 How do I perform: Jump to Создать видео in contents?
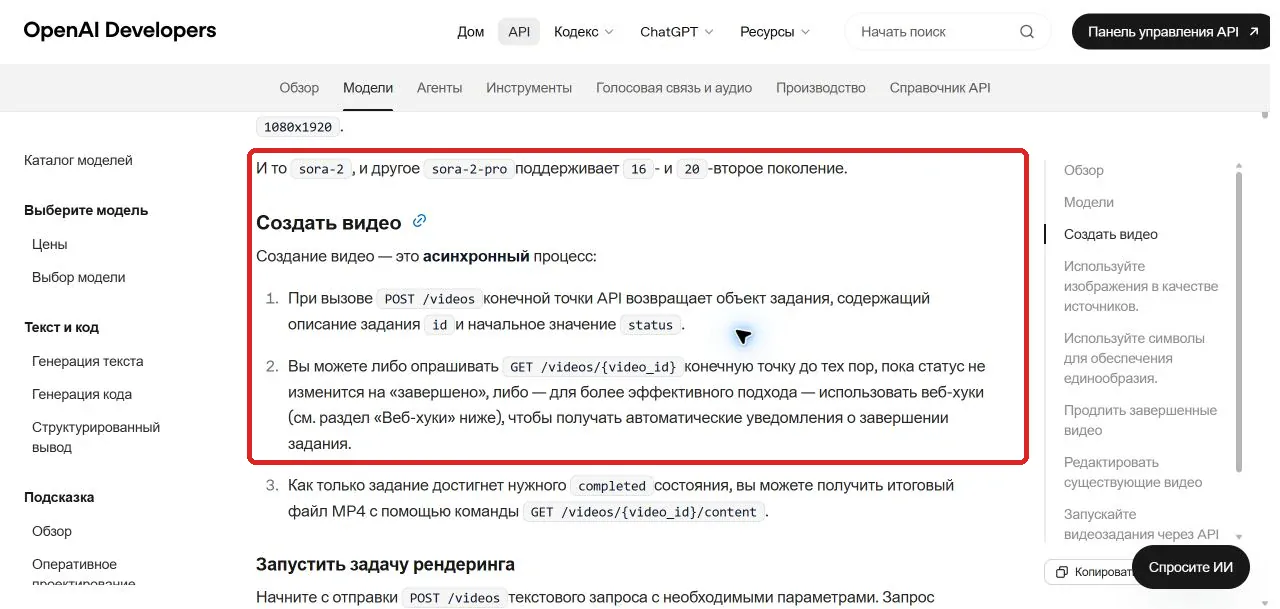coord(1111,234)
